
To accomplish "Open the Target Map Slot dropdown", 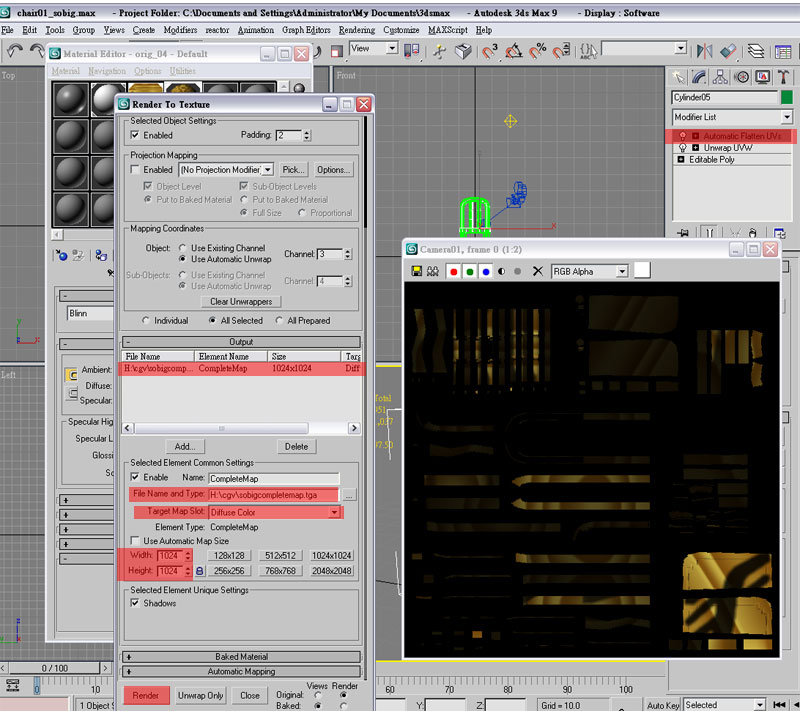I will (334, 512).
